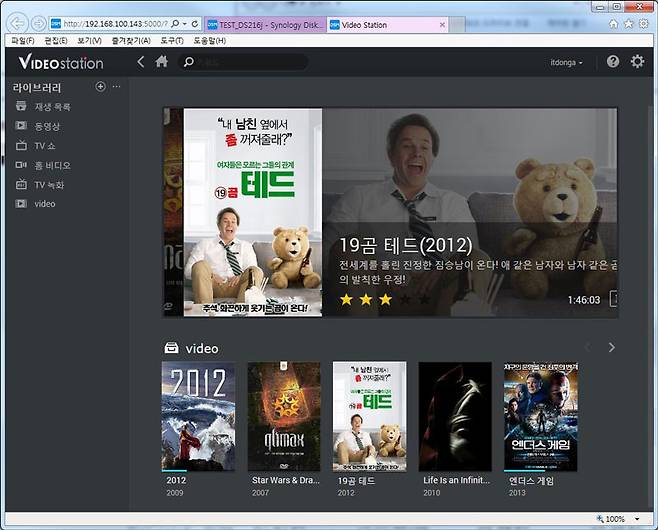Open Video Station home icon
The height and width of the screenshot is (530, 658).
pyautogui.click(x=162, y=62)
